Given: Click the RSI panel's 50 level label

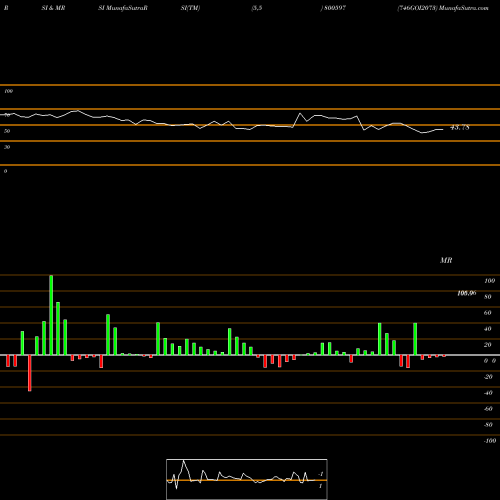Looking at the screenshot, I should (x=7, y=131).
